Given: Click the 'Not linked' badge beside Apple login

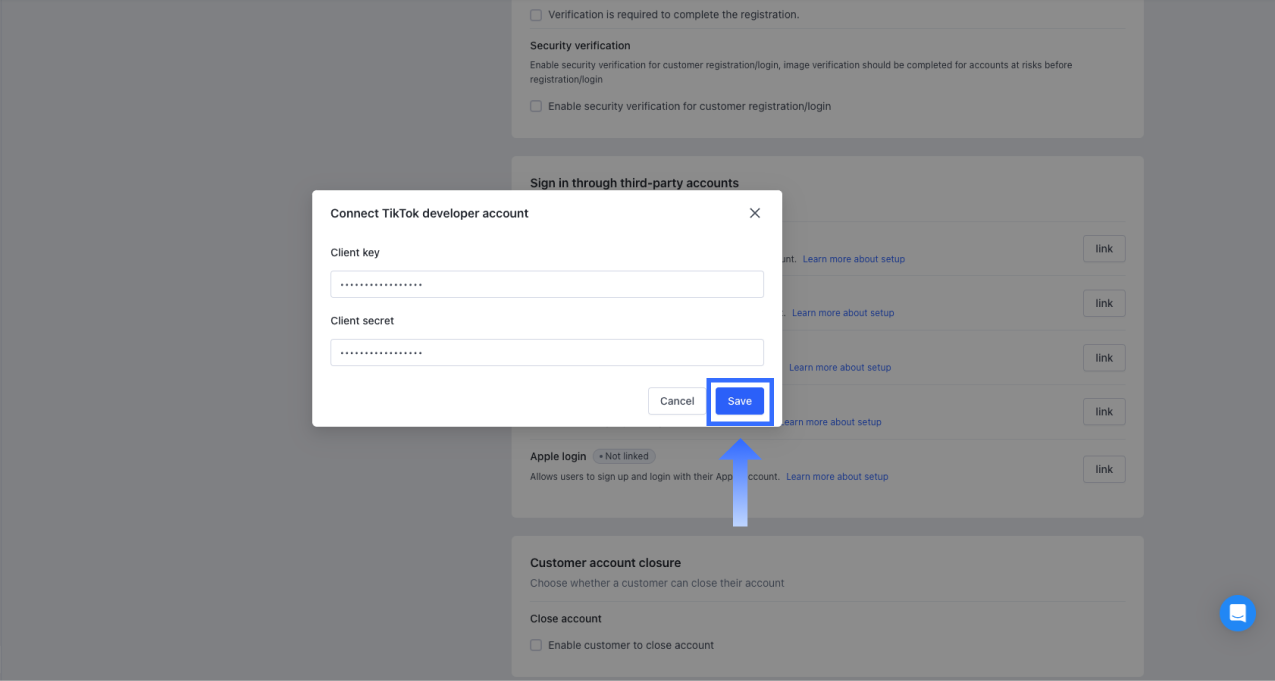Looking at the screenshot, I should point(624,456).
